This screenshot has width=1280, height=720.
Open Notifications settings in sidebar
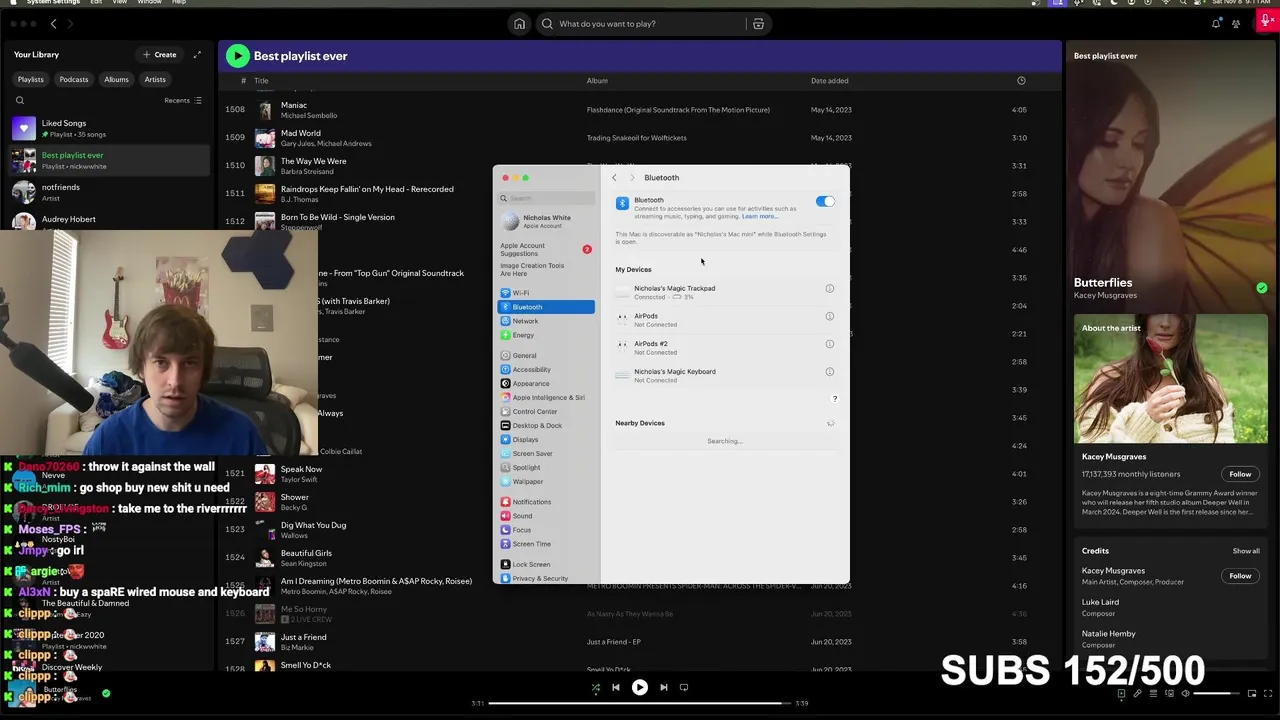pos(546,502)
